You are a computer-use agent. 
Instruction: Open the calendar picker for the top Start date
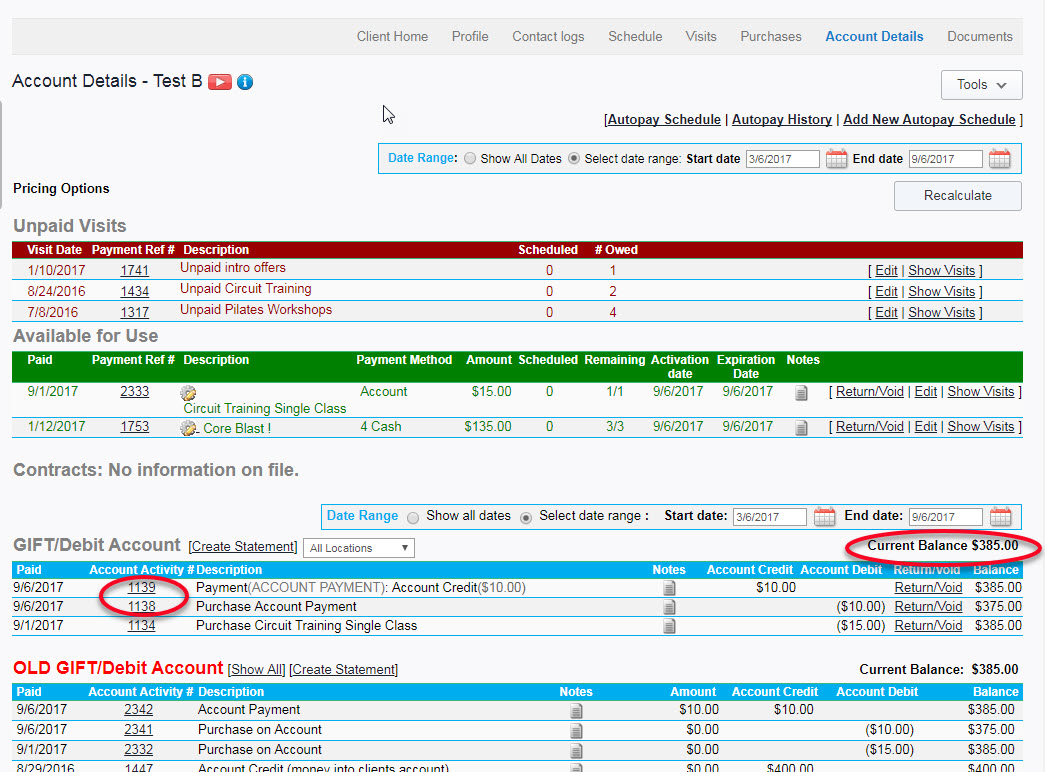pyautogui.click(x=836, y=158)
